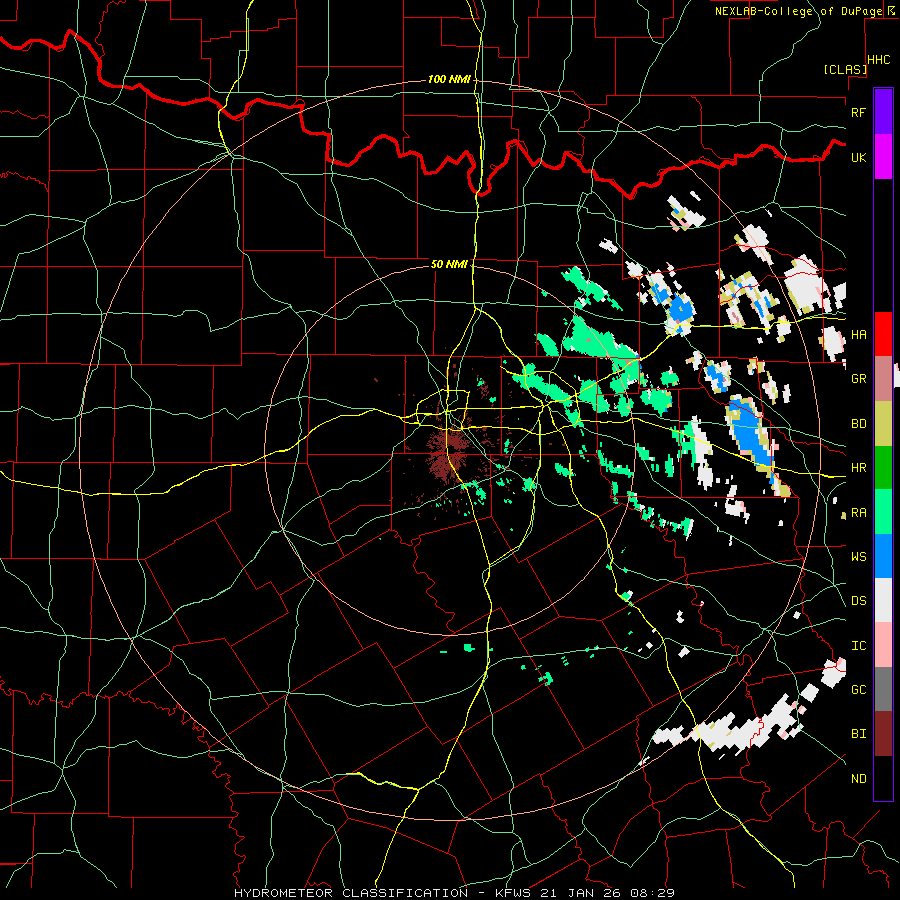
Task: Click the "UK" legend label
Action: (858, 157)
